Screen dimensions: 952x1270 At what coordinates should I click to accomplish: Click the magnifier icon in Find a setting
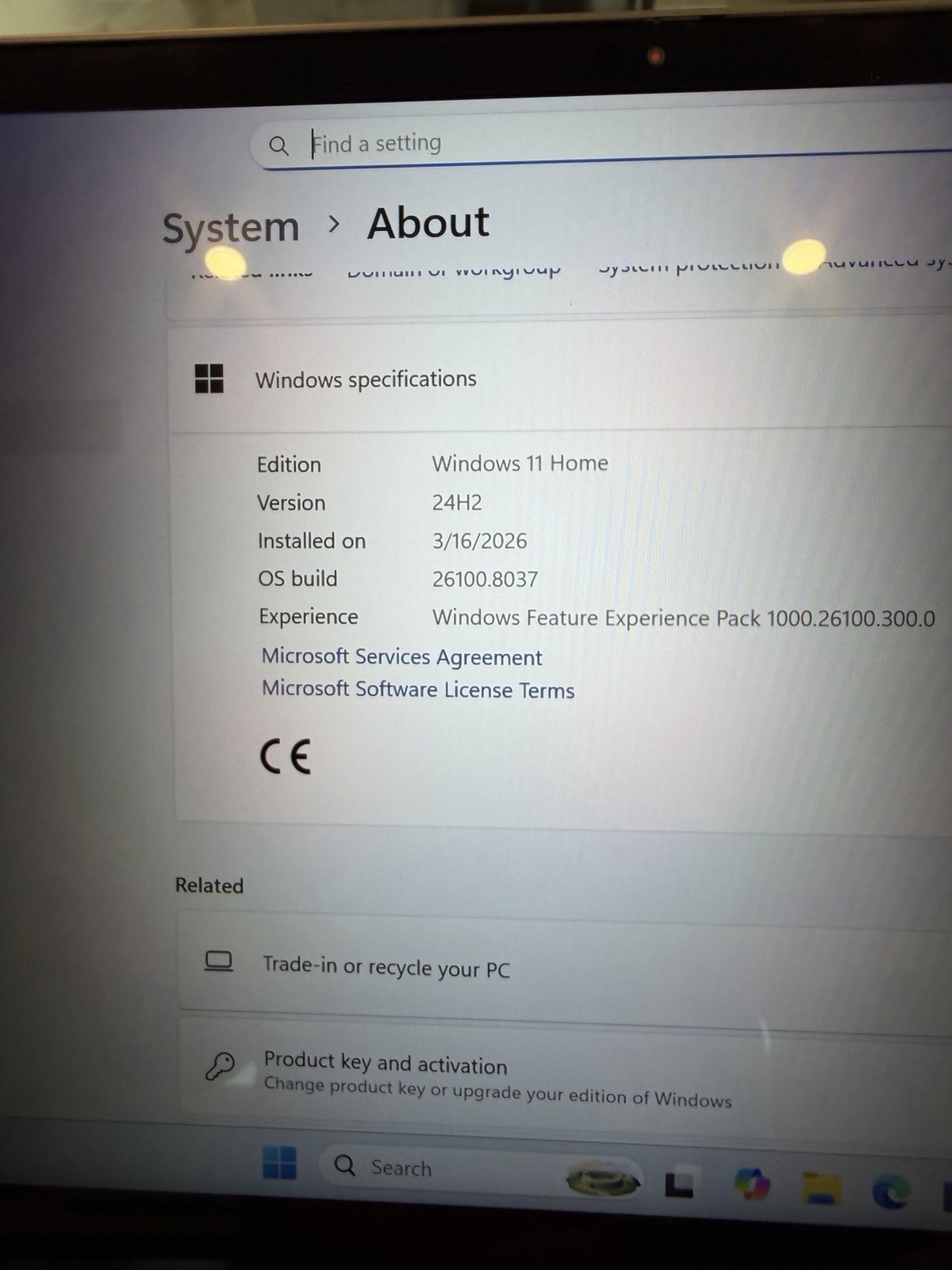point(278,146)
